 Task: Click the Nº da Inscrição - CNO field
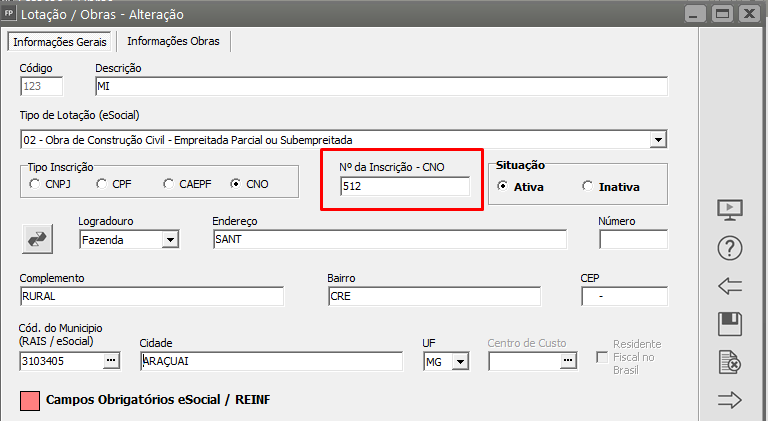click(x=405, y=186)
